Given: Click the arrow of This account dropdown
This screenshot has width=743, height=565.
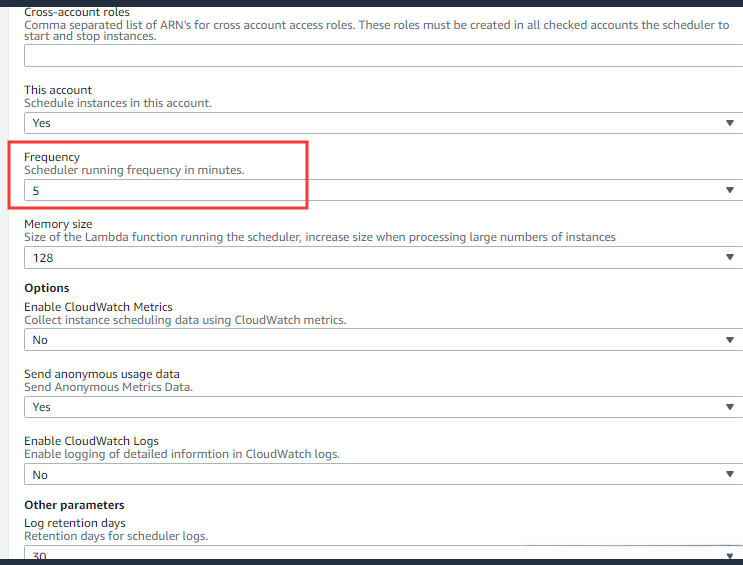Looking at the screenshot, I should 729,123.
